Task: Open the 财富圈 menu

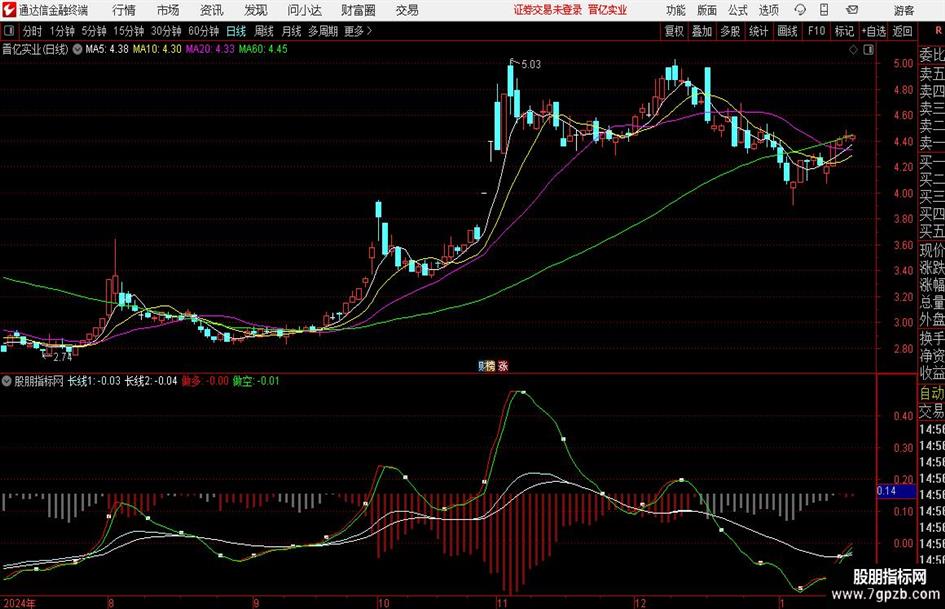Action: [x=358, y=10]
